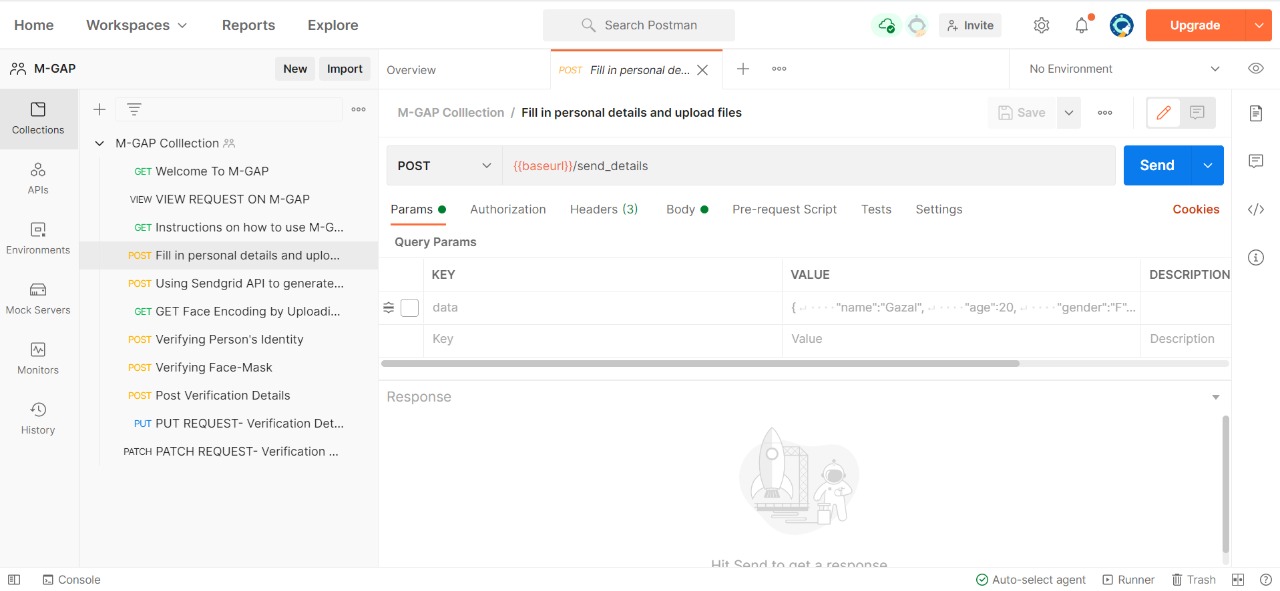Click the empty Key input cell
This screenshot has height=591, width=1280.
pyautogui.click(x=603, y=339)
